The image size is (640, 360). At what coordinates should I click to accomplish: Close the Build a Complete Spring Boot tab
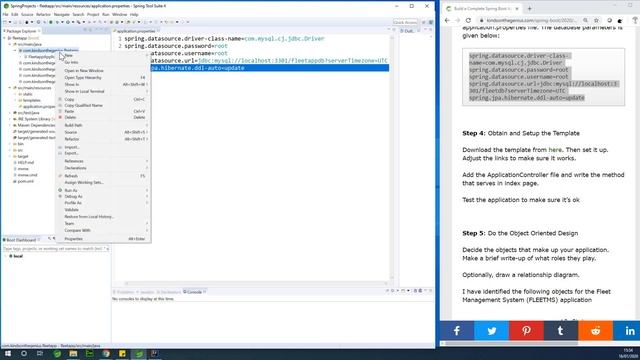(517, 9)
